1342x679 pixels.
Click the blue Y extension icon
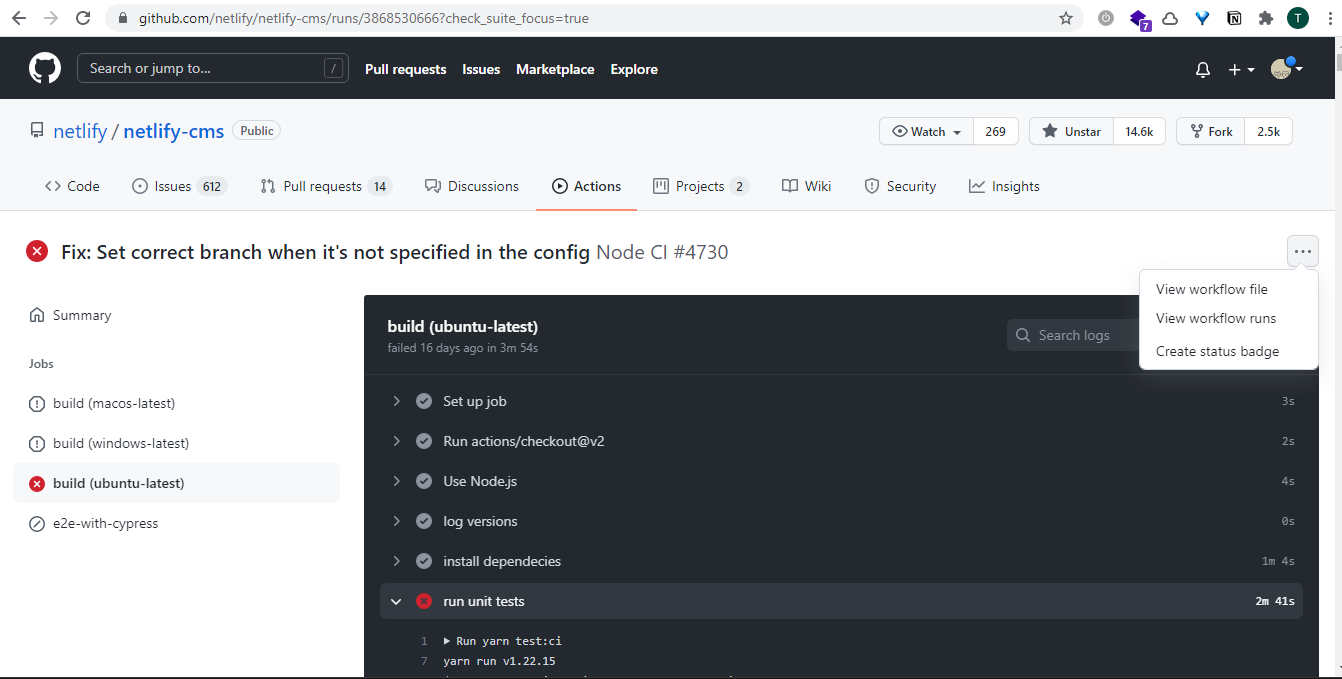point(1203,18)
